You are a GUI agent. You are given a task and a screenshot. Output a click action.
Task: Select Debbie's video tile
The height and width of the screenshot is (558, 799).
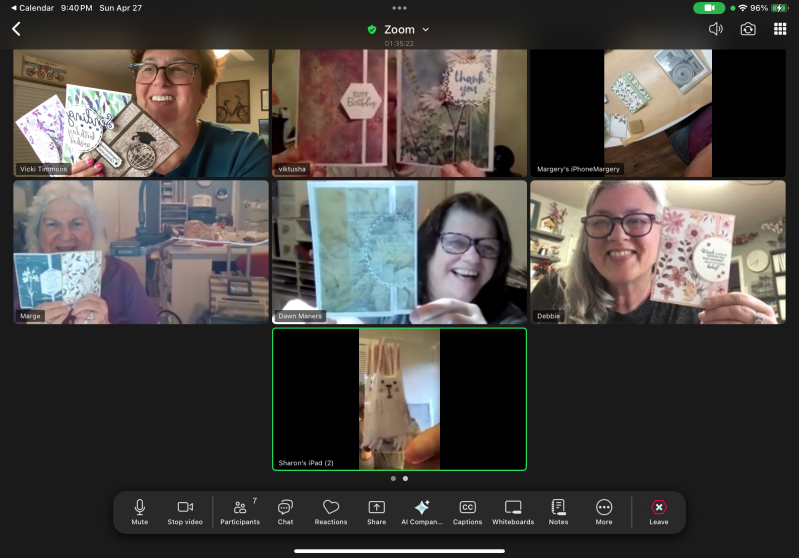[x=658, y=252]
